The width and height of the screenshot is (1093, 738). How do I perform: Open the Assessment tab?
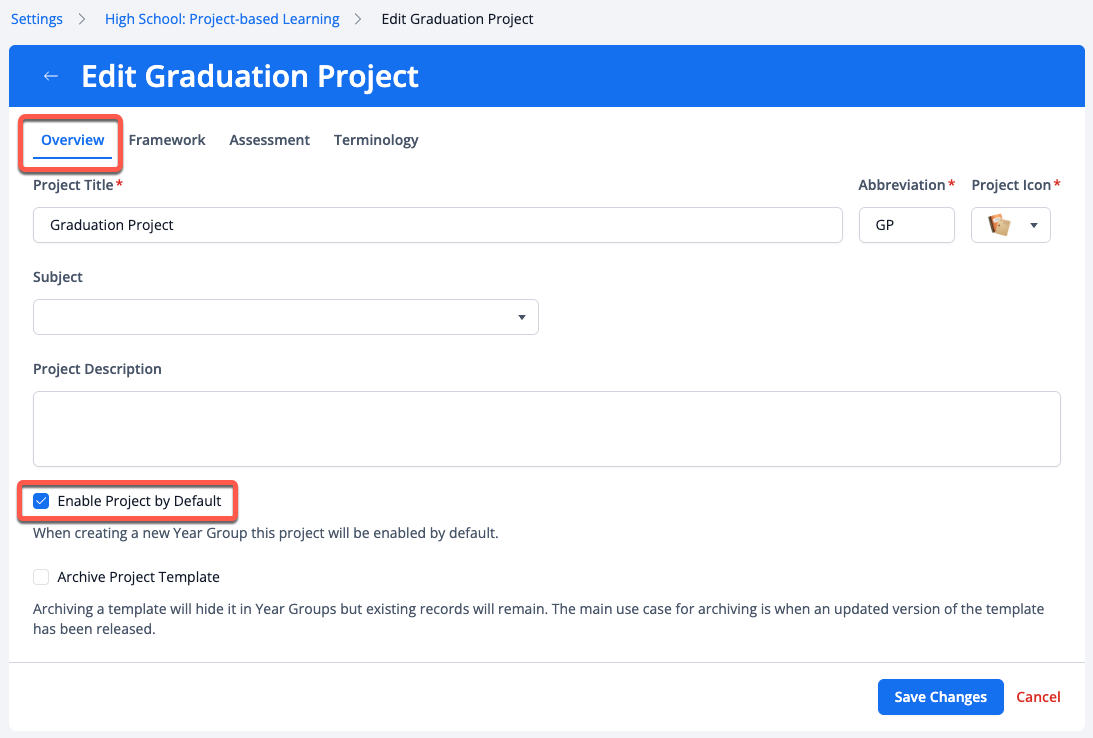point(269,140)
